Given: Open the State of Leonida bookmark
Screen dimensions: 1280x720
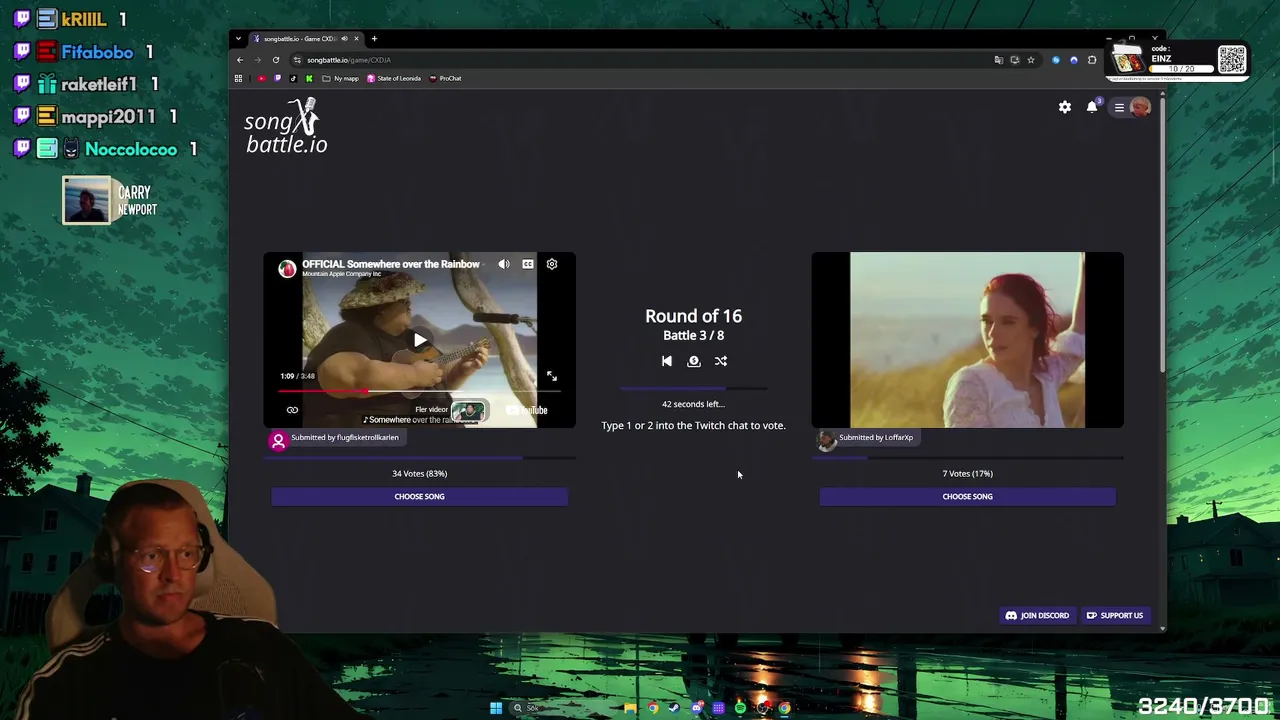Looking at the screenshot, I should tap(394, 78).
